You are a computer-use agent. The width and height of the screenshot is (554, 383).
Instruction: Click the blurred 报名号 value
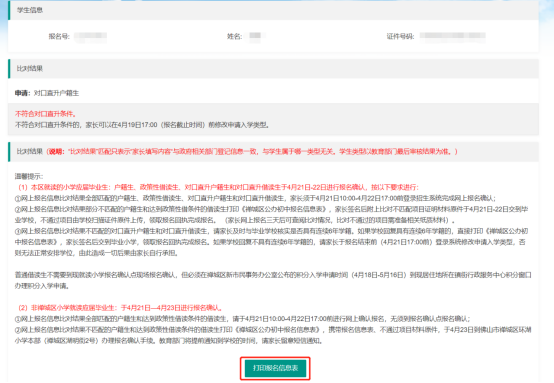pyautogui.click(x=90, y=36)
